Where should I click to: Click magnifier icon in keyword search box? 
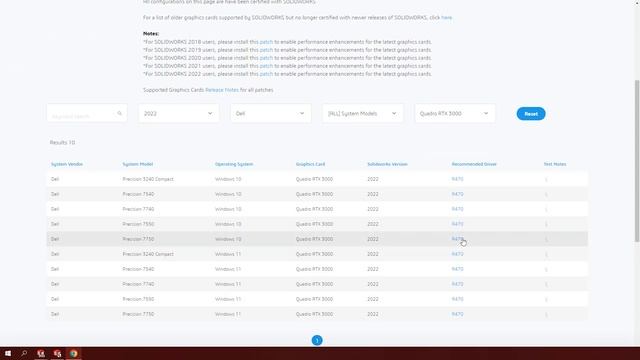pos(120,113)
